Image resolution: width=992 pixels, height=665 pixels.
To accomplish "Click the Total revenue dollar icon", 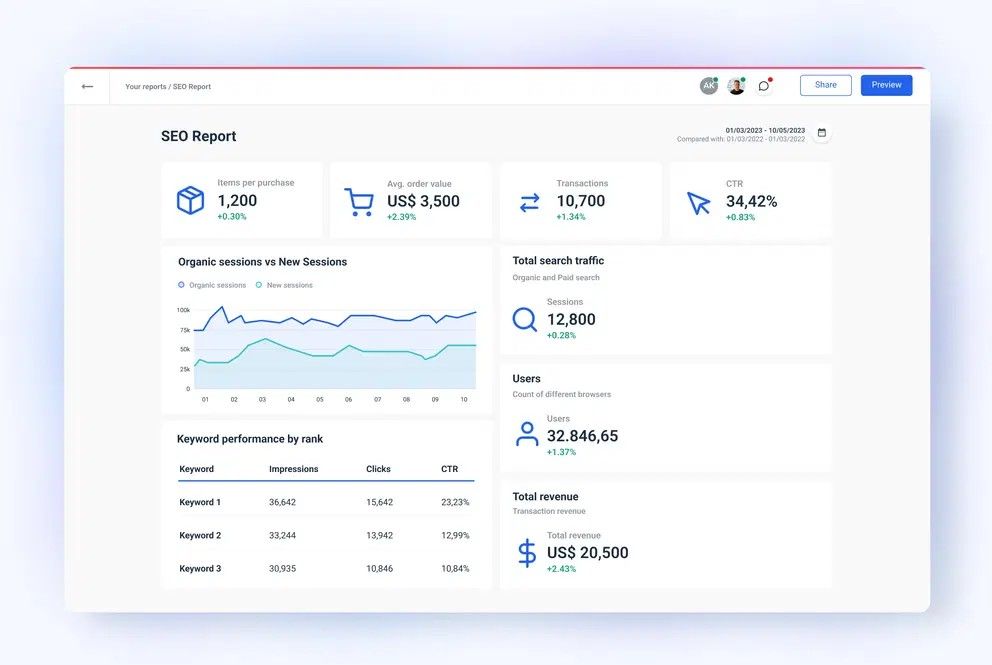I will [527, 553].
